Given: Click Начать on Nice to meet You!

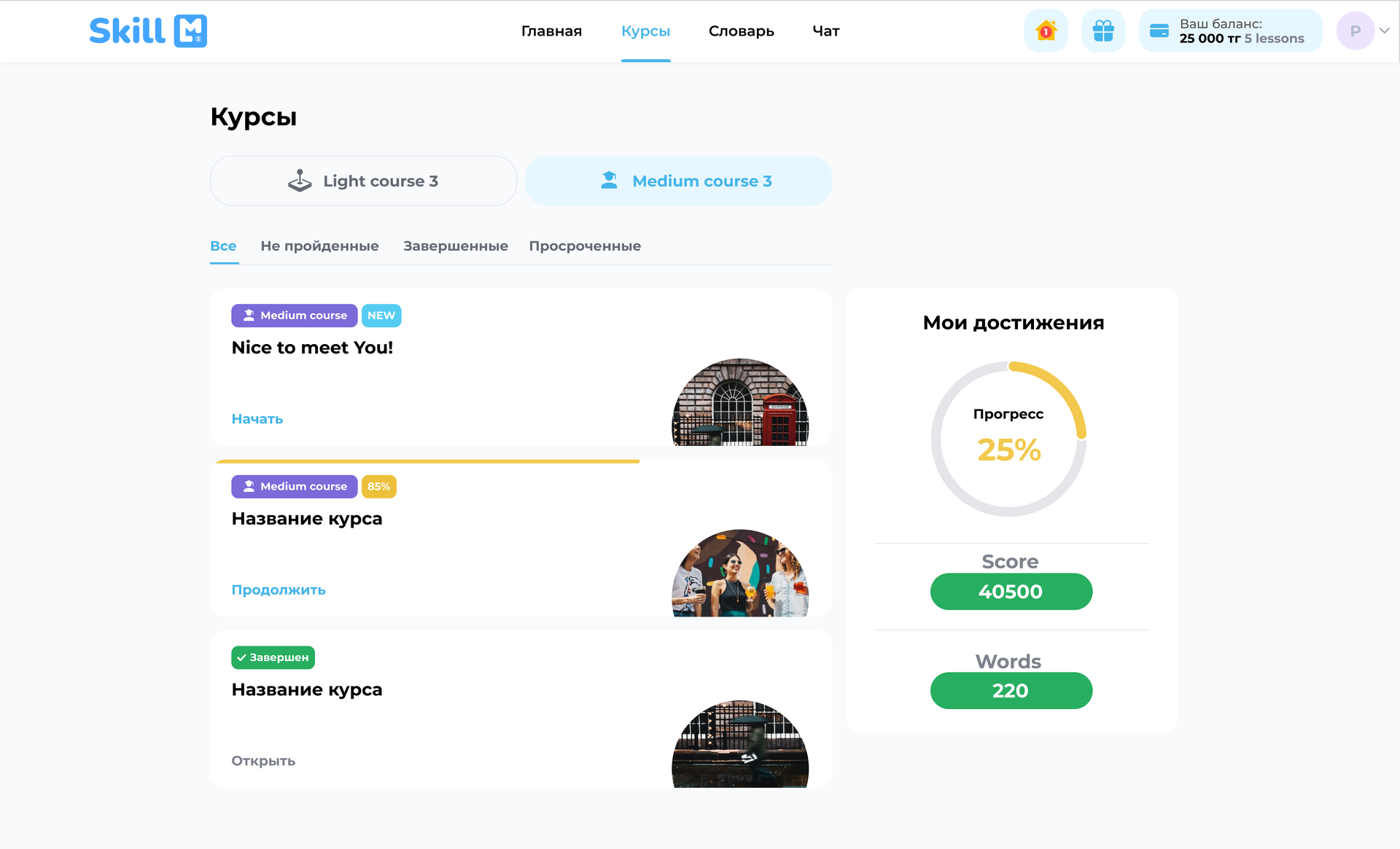Looking at the screenshot, I should 257,419.
